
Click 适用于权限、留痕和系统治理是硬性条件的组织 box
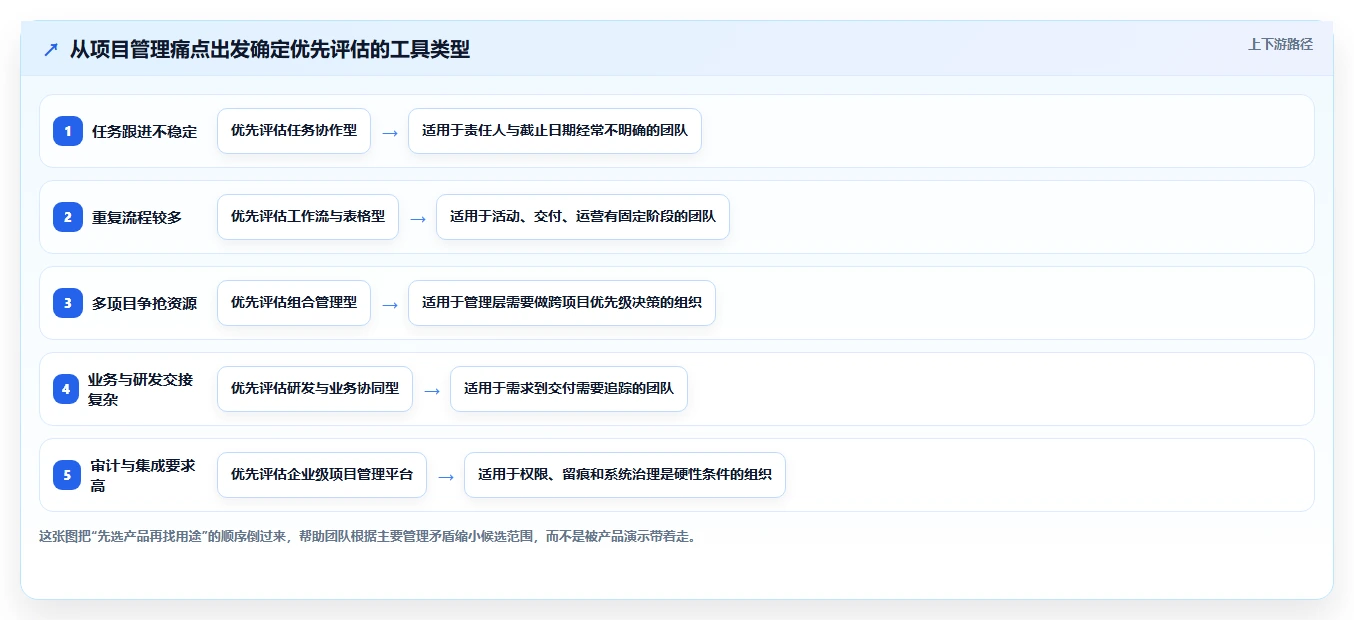(x=625, y=475)
